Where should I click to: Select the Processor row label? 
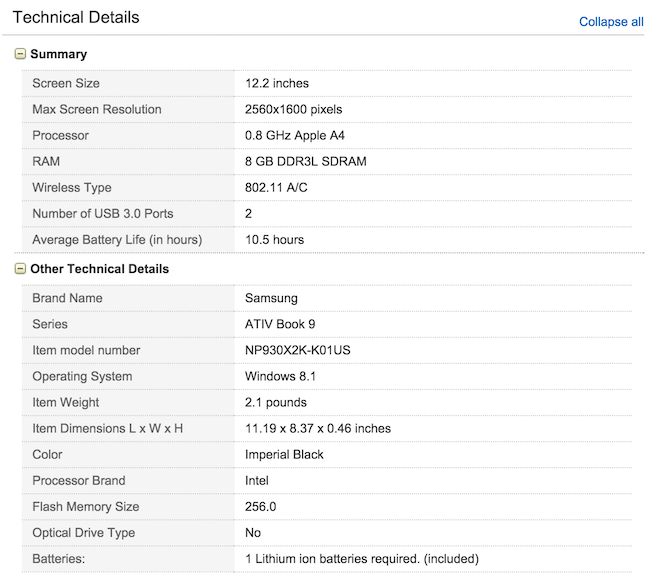coord(60,135)
